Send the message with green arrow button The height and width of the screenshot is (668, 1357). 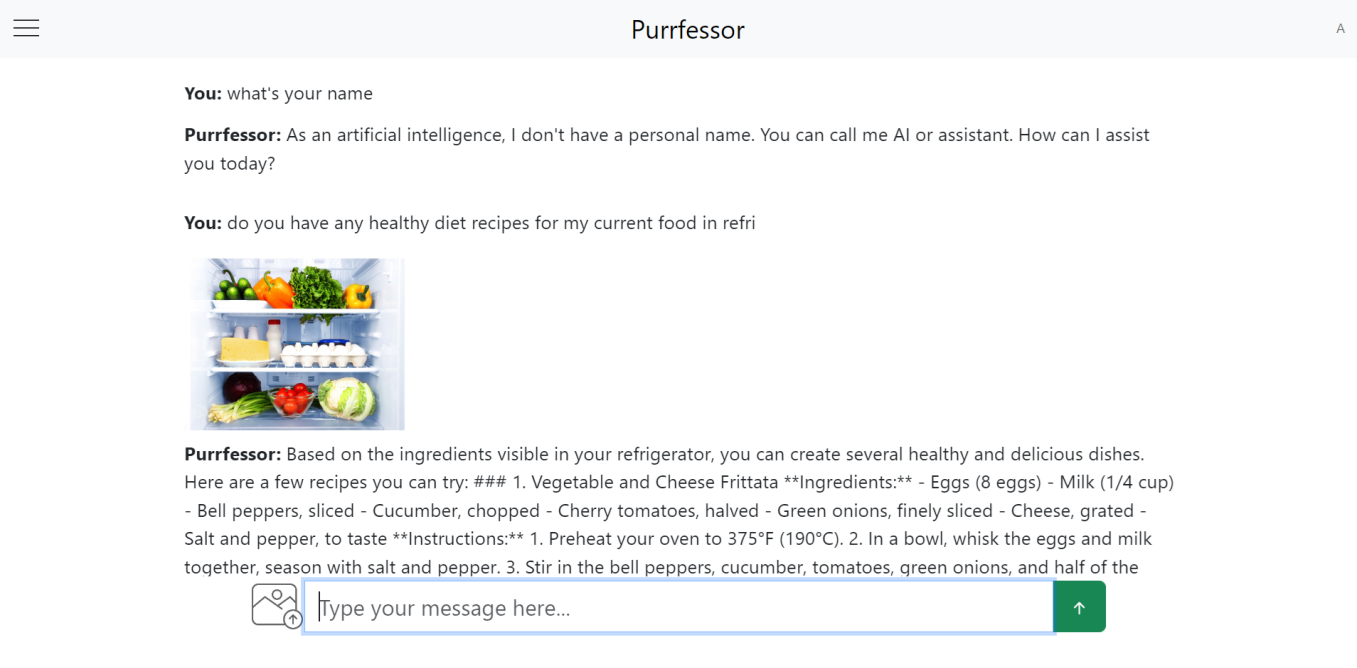tap(1079, 607)
